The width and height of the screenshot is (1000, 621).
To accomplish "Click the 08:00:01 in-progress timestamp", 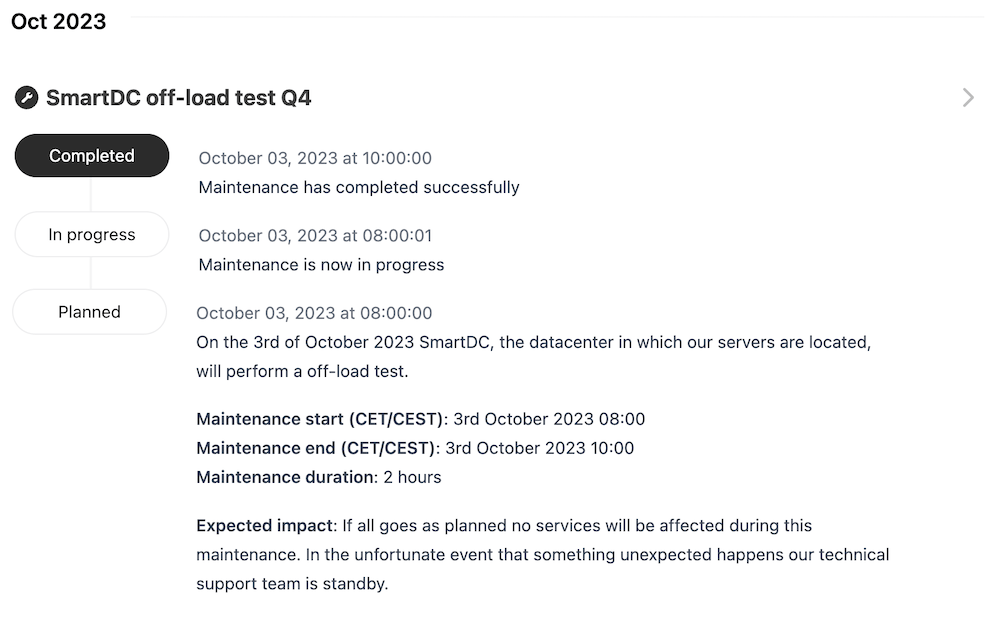I will 315,236.
